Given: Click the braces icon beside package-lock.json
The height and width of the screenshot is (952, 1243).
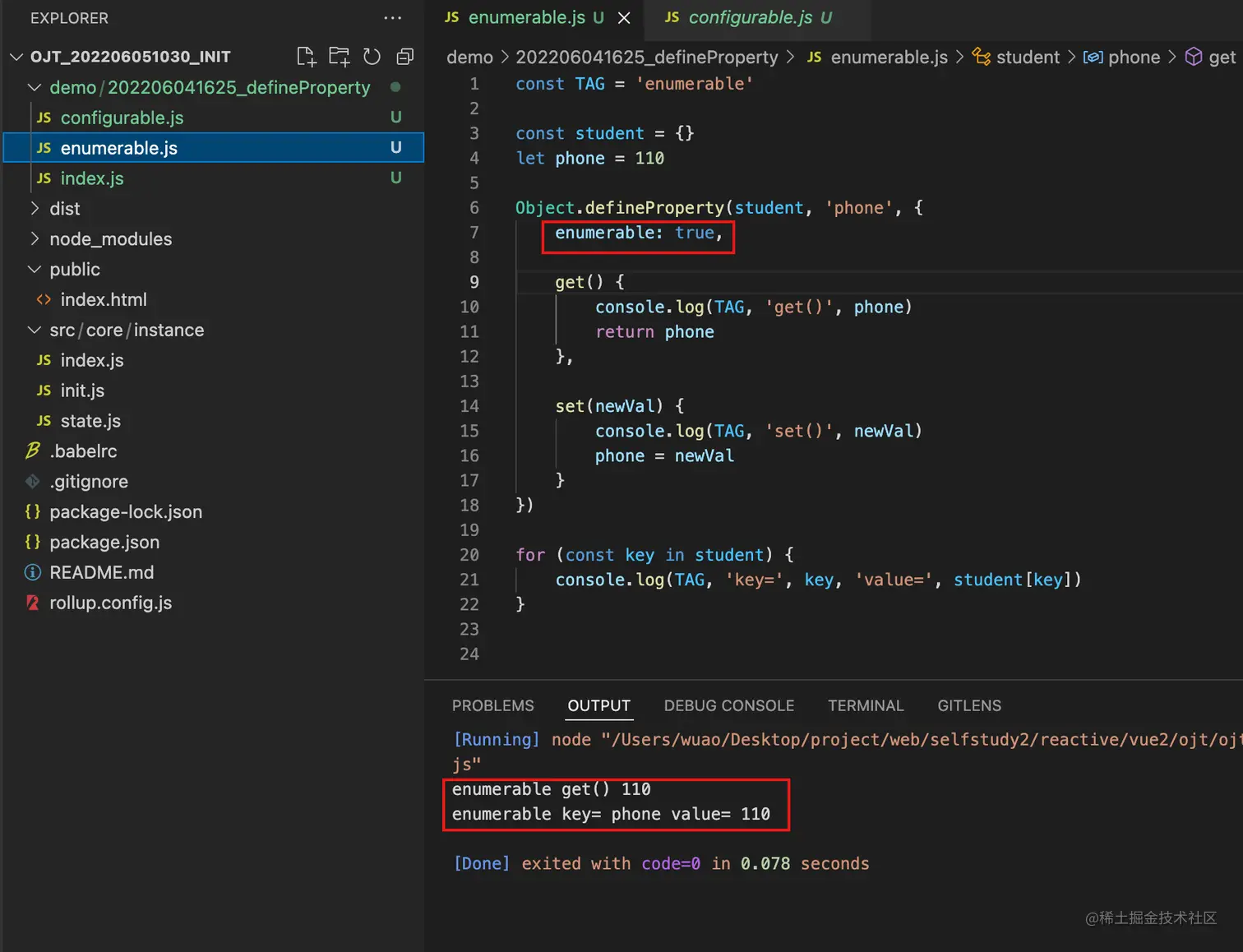Looking at the screenshot, I should point(33,511).
